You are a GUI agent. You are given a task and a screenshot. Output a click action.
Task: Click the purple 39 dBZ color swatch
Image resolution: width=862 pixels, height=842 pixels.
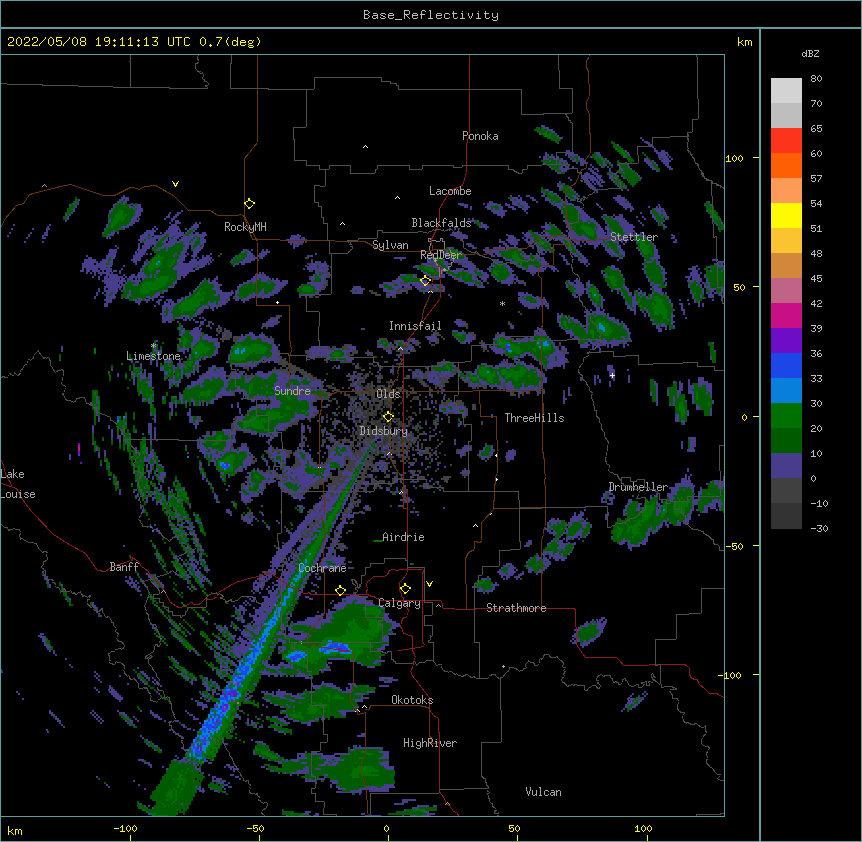click(x=786, y=340)
